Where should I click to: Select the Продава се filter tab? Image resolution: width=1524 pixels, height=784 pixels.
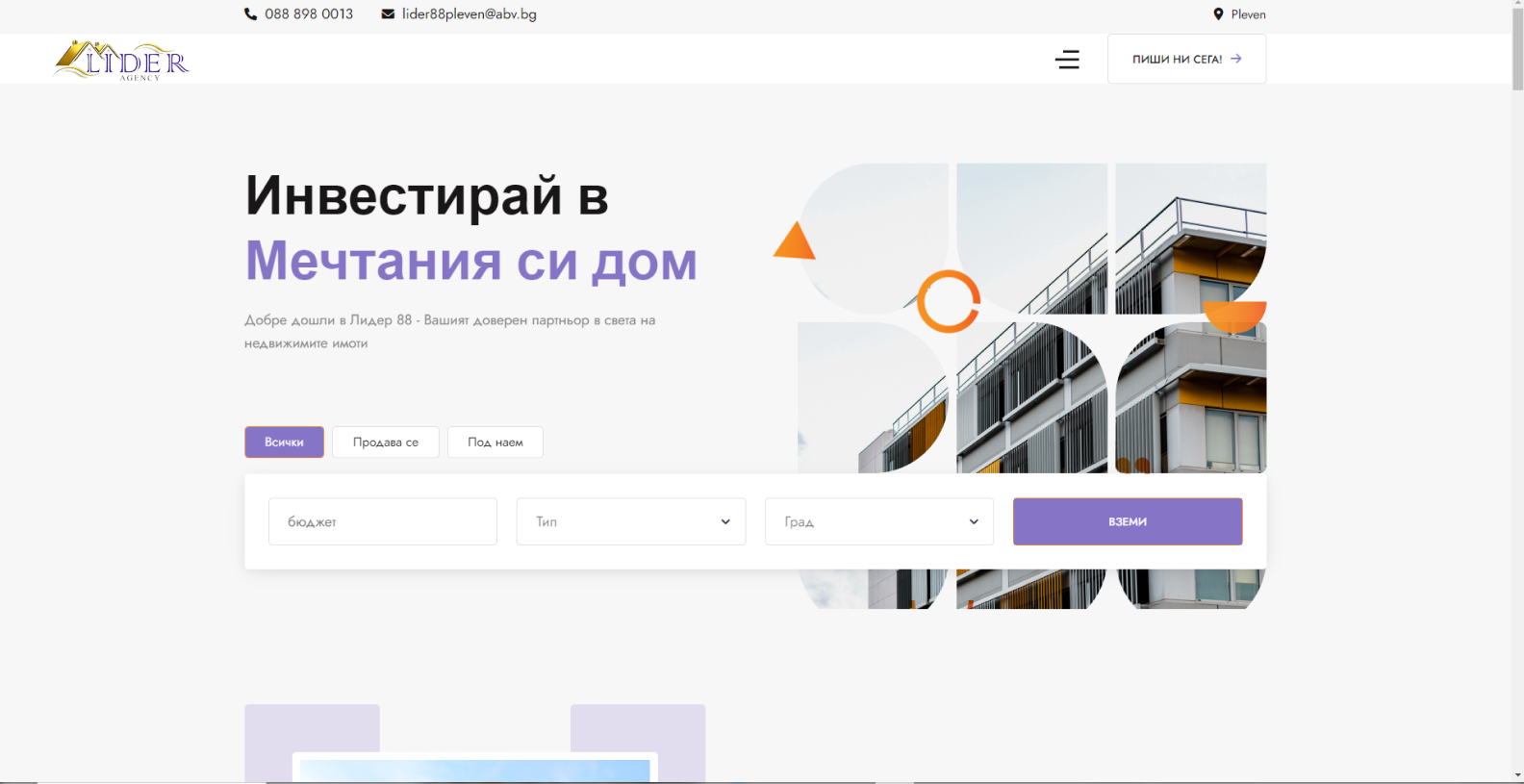tap(386, 443)
